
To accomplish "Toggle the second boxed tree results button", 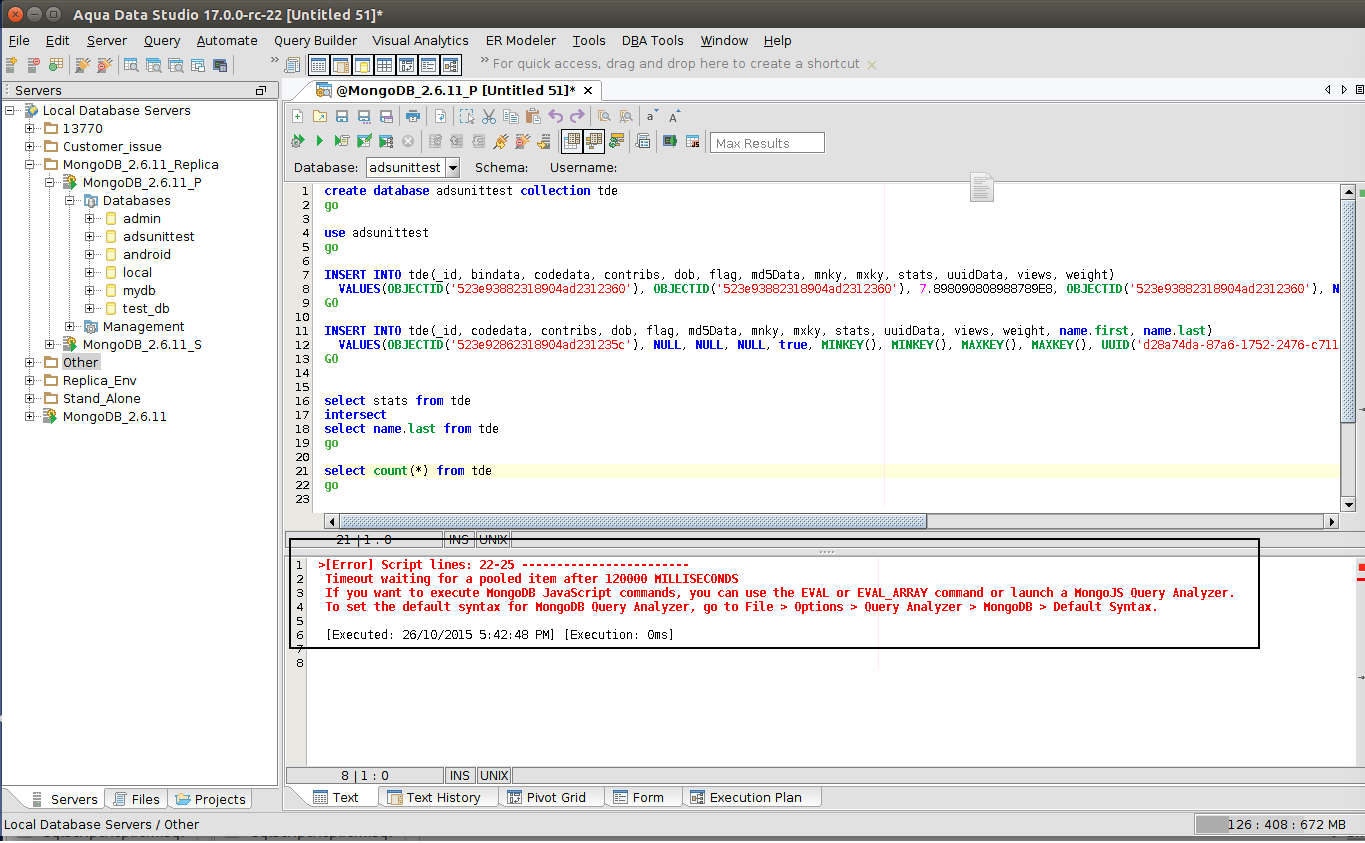I will pos(594,141).
